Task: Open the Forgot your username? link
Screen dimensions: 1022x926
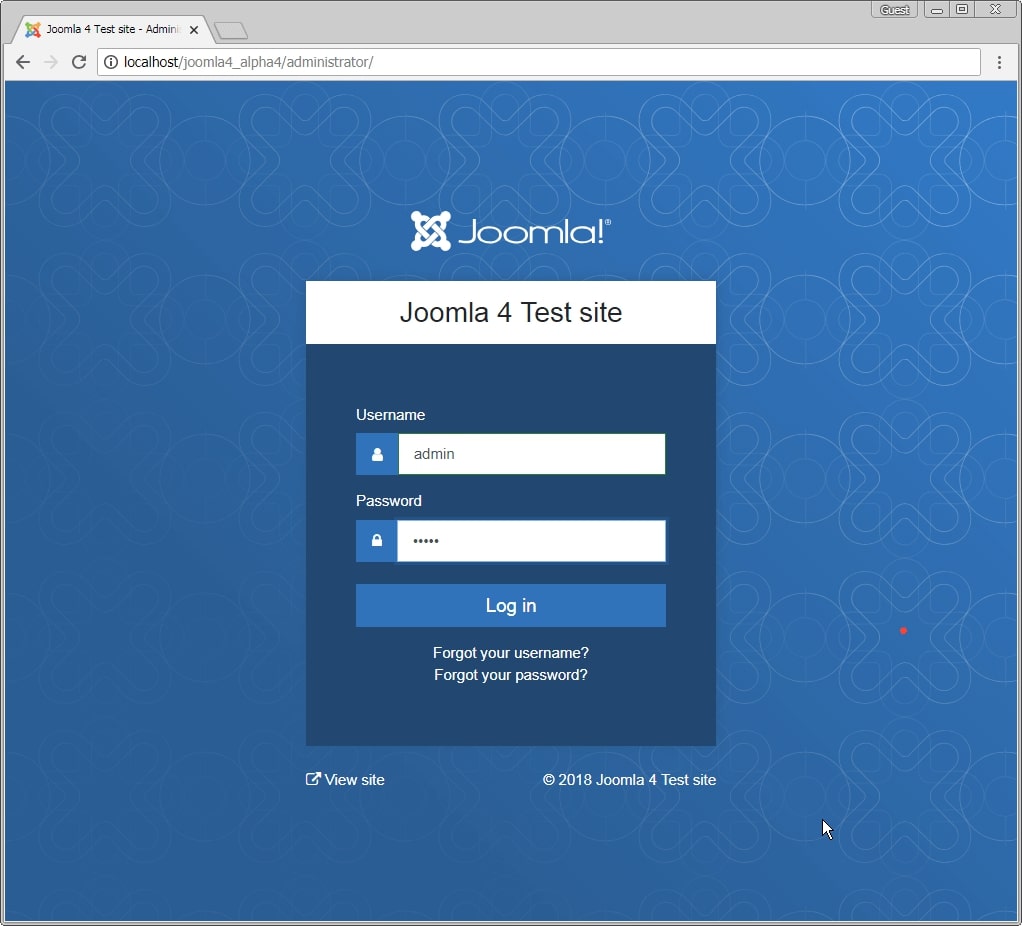Action: (x=511, y=653)
